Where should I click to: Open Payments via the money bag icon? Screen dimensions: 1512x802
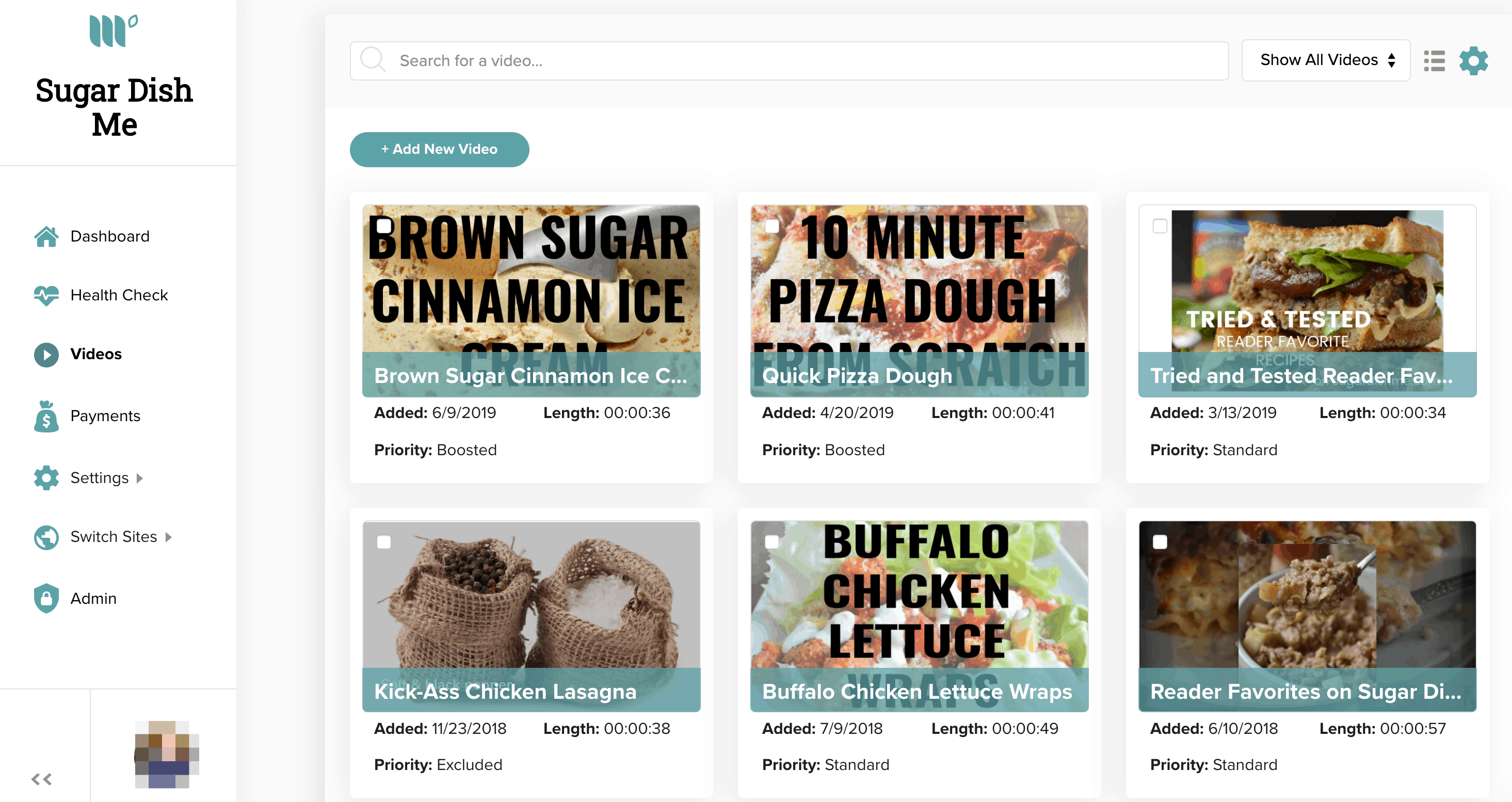click(x=46, y=416)
